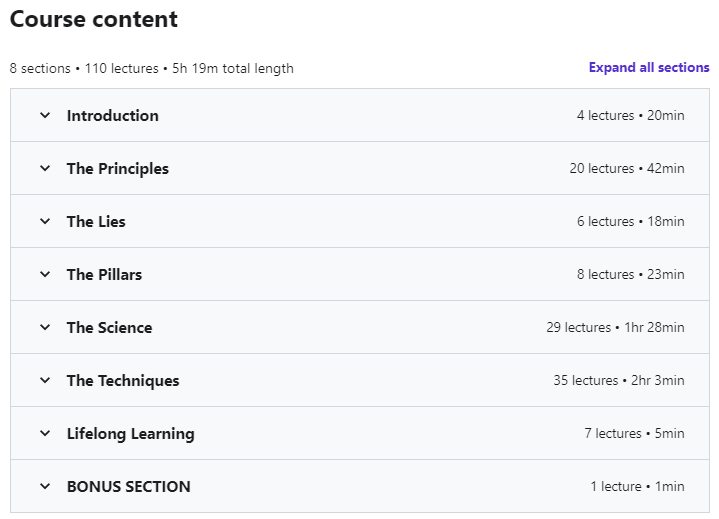
Task: Expand The Principles using its chevron arrow
Action: [45, 168]
